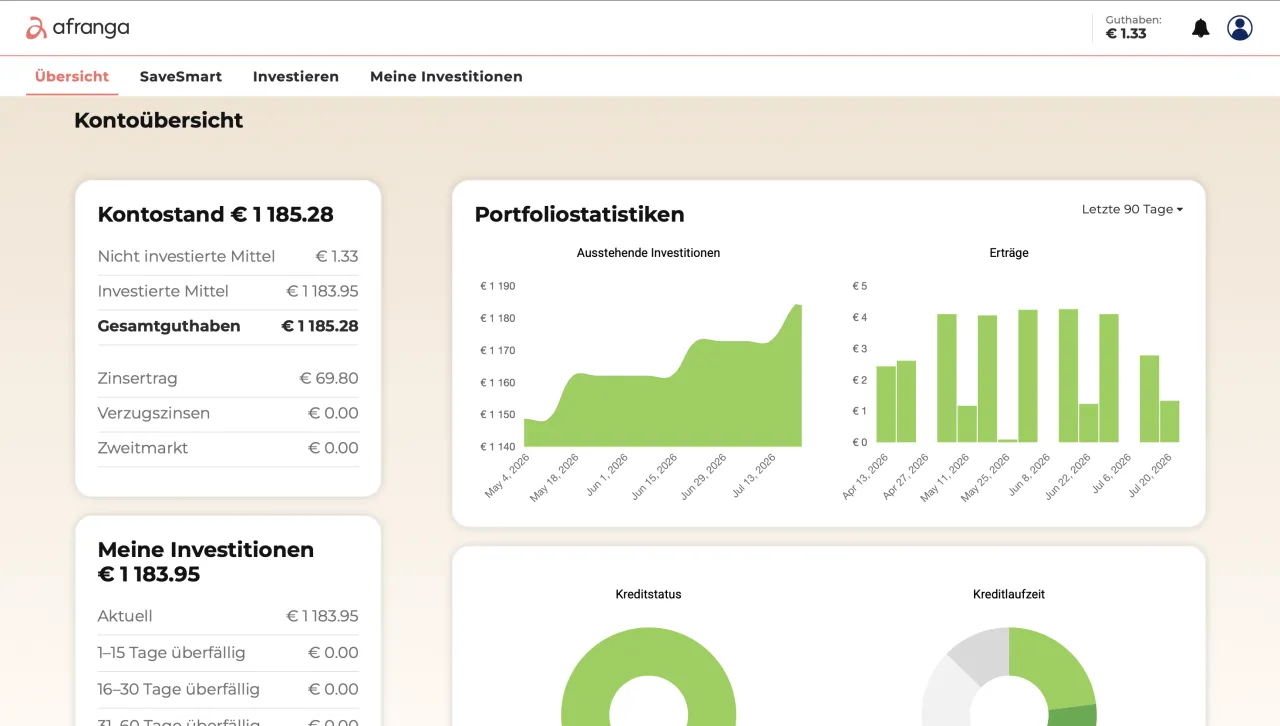Click the € 1 190 axis label
The width and height of the screenshot is (1280, 726).
(x=497, y=286)
